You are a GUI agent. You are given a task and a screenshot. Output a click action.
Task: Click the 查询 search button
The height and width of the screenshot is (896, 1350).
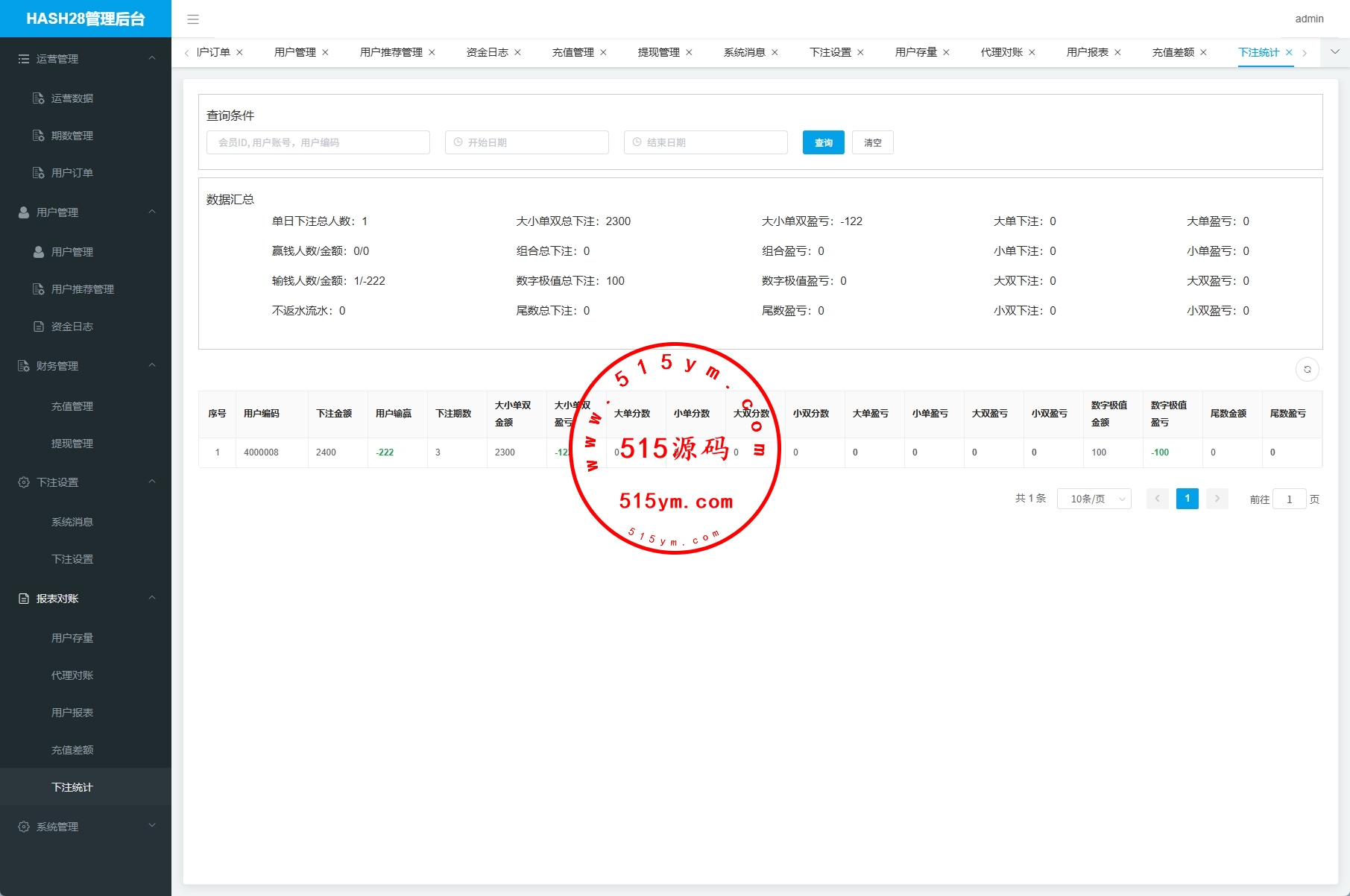[x=823, y=142]
